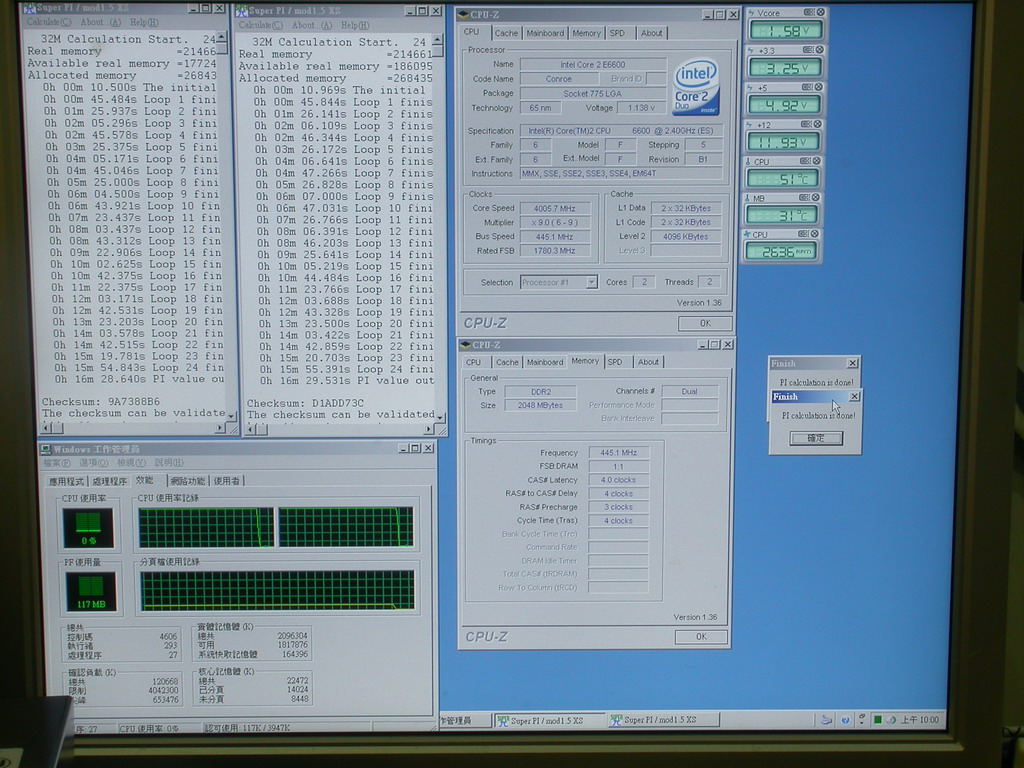This screenshot has height=768, width=1024.
Task: Open Calculate menu in Super PI window with checksum D1ADD73C
Action: coord(260,25)
